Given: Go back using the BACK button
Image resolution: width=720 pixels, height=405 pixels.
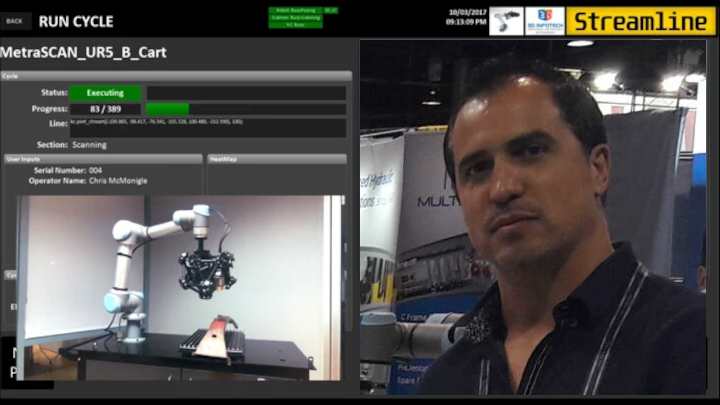Looking at the screenshot, I should 16,21.
